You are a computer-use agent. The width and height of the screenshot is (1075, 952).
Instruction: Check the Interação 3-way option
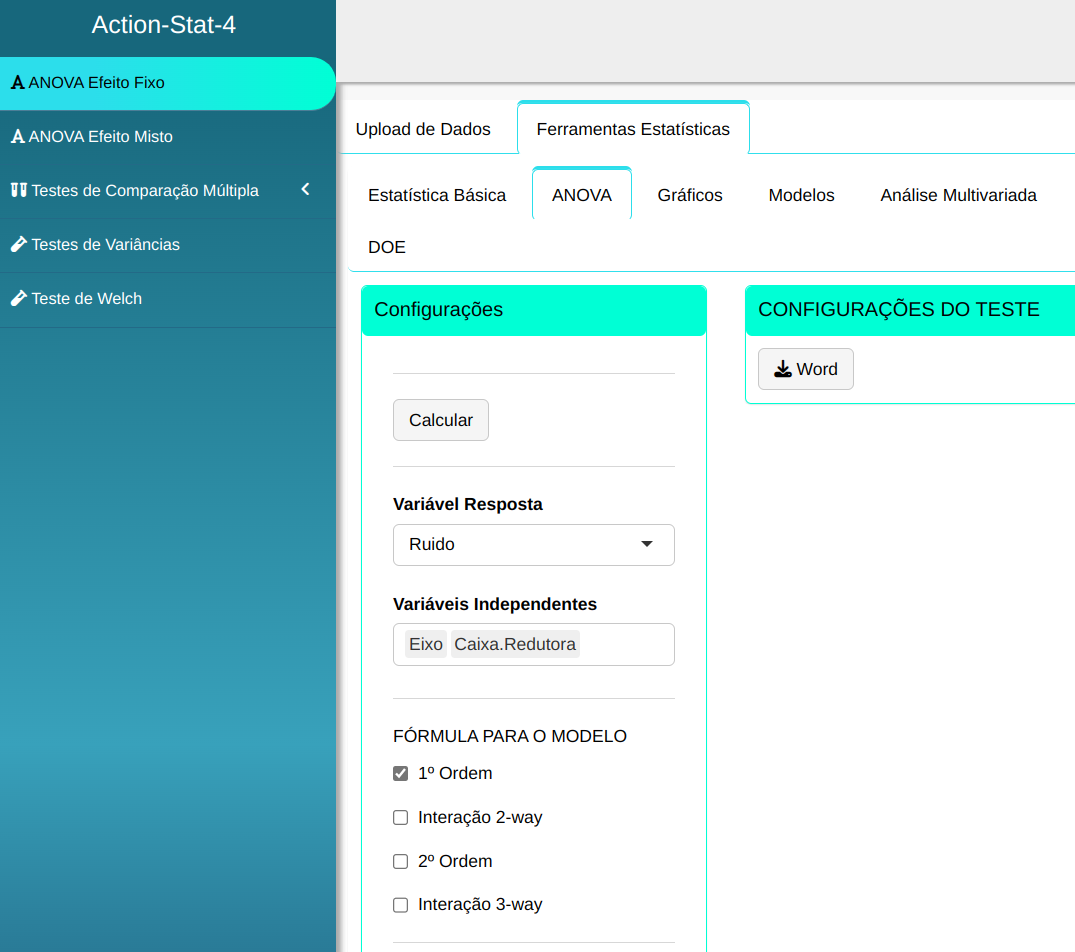click(401, 905)
